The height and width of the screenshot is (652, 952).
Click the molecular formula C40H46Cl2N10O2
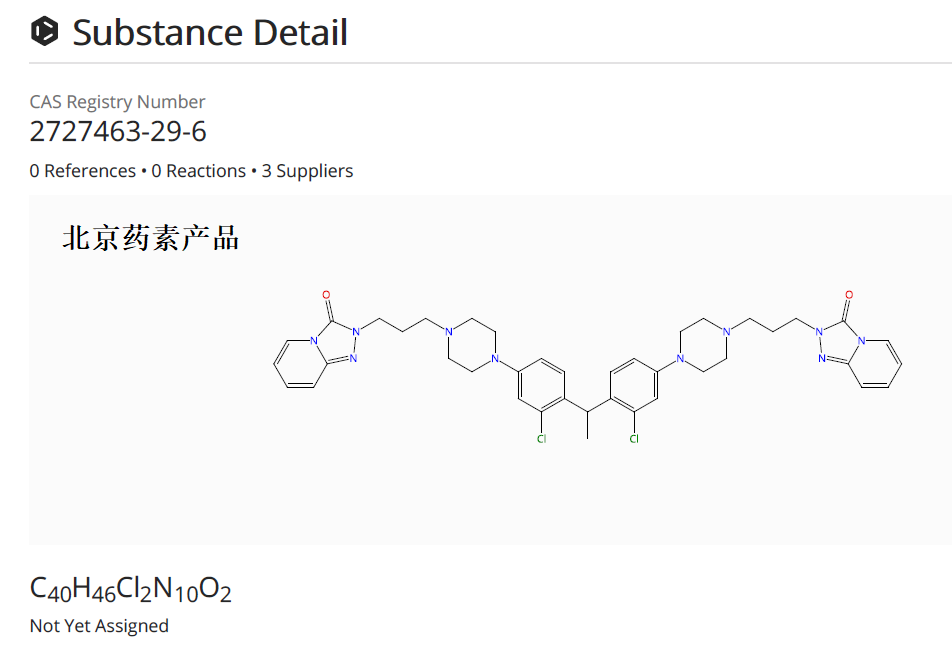pos(131,590)
